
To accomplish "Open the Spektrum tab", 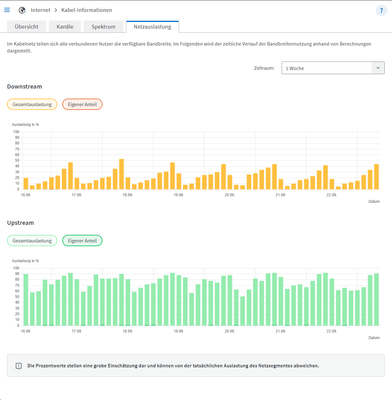I will pos(103,27).
